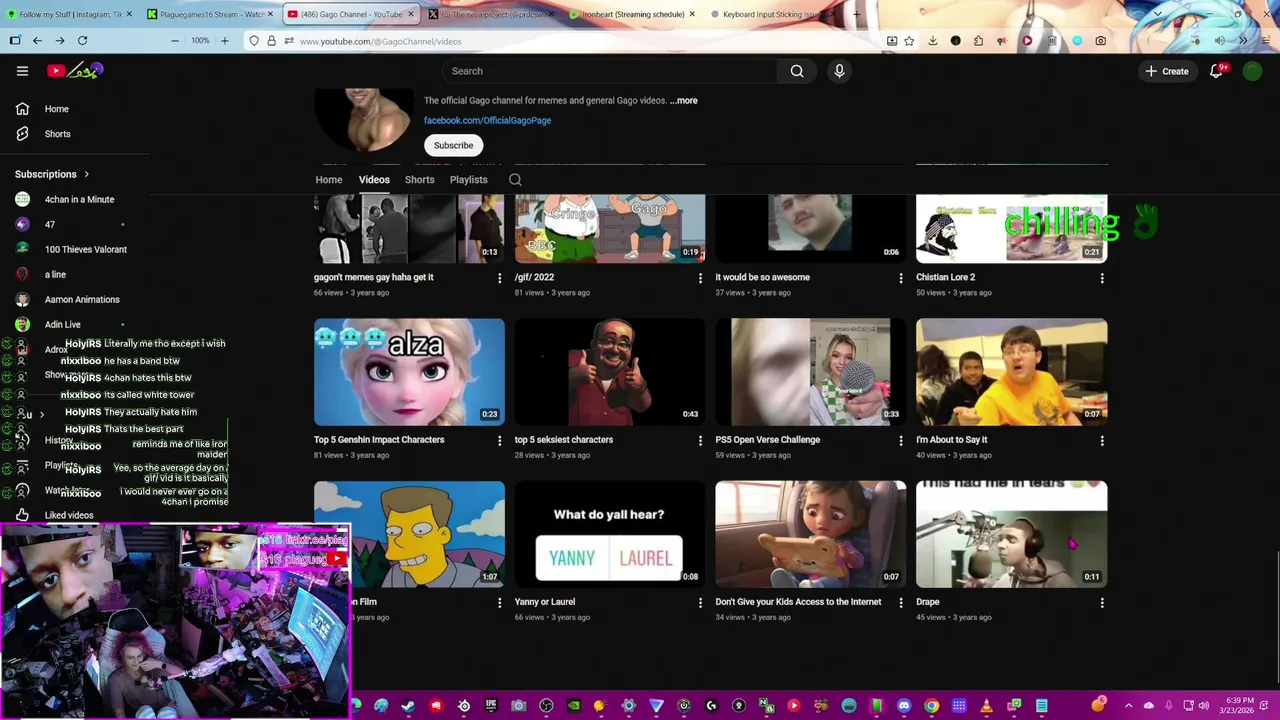The image size is (1280, 720).
Task: Open options menu for 'Drape' video
Action: (1102, 603)
